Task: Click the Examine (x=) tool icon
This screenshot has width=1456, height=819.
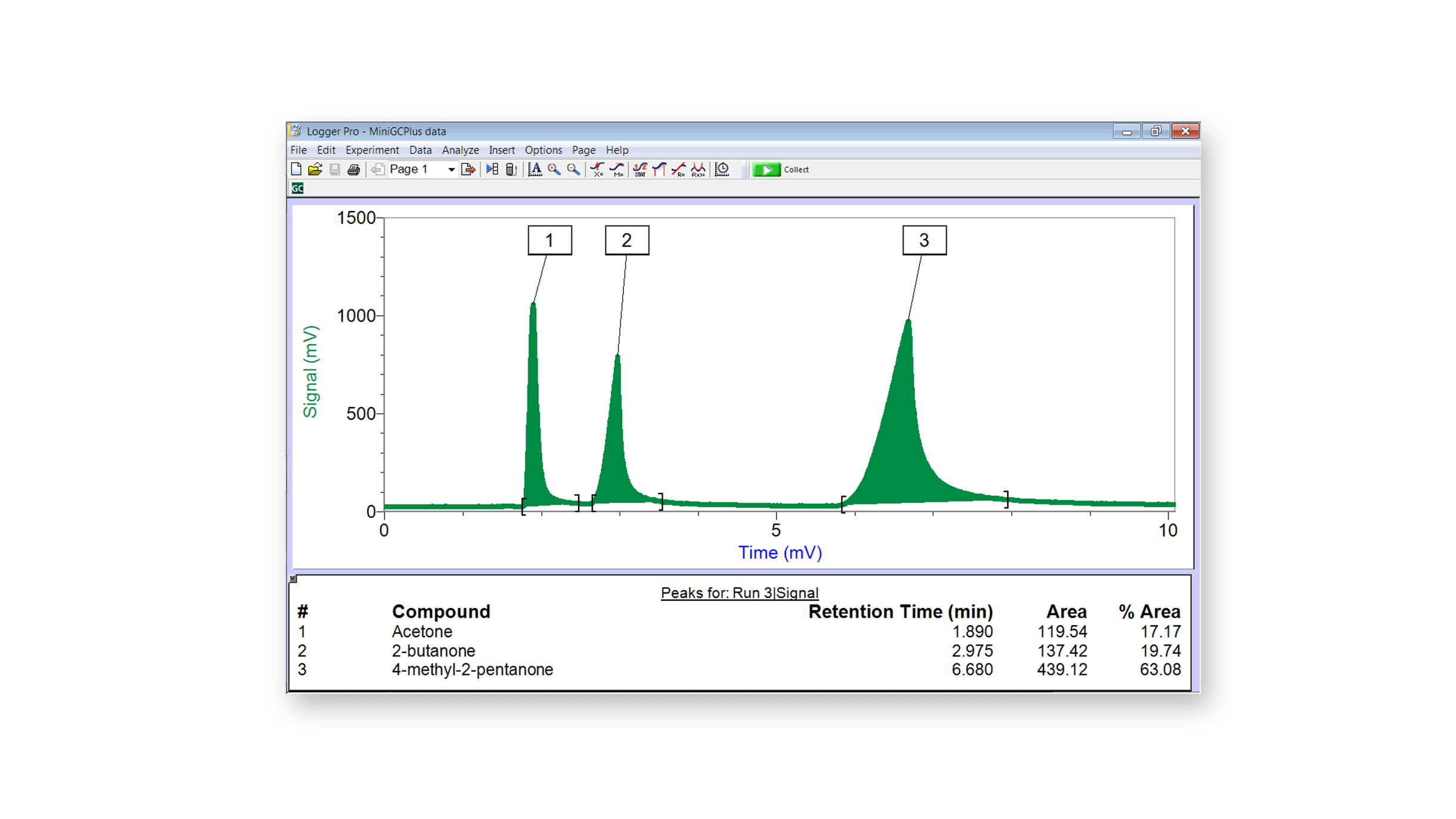Action: [597, 170]
